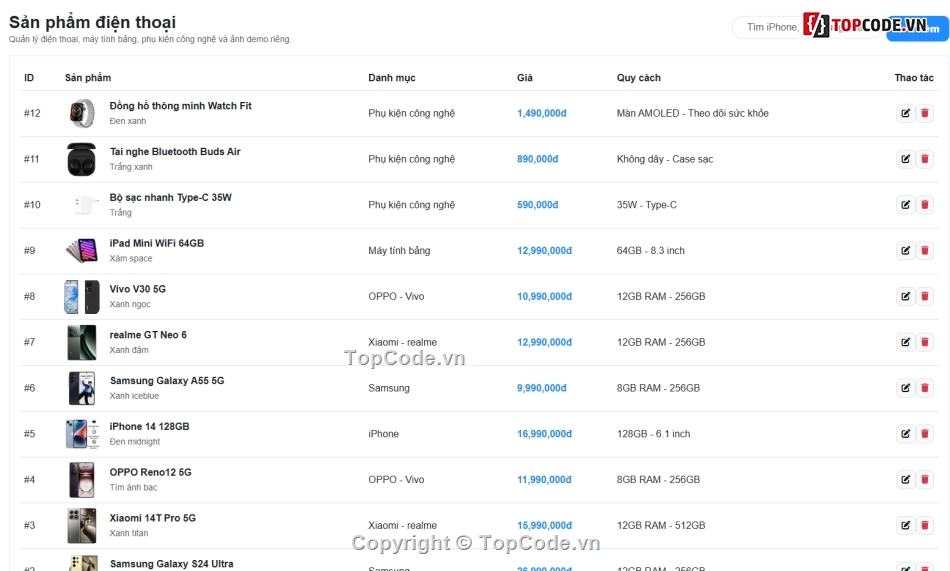Image resolution: width=950 pixels, height=571 pixels.
Task: Click the price 16,990,000đ
Action: click(544, 433)
